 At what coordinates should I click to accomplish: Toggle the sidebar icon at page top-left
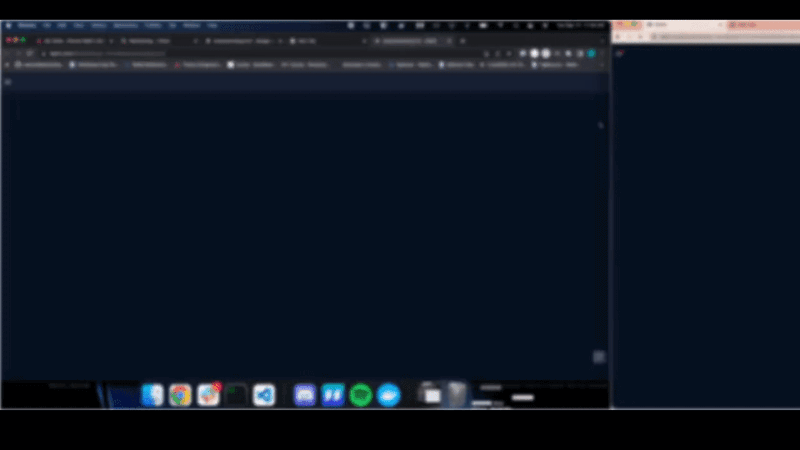pos(8,82)
